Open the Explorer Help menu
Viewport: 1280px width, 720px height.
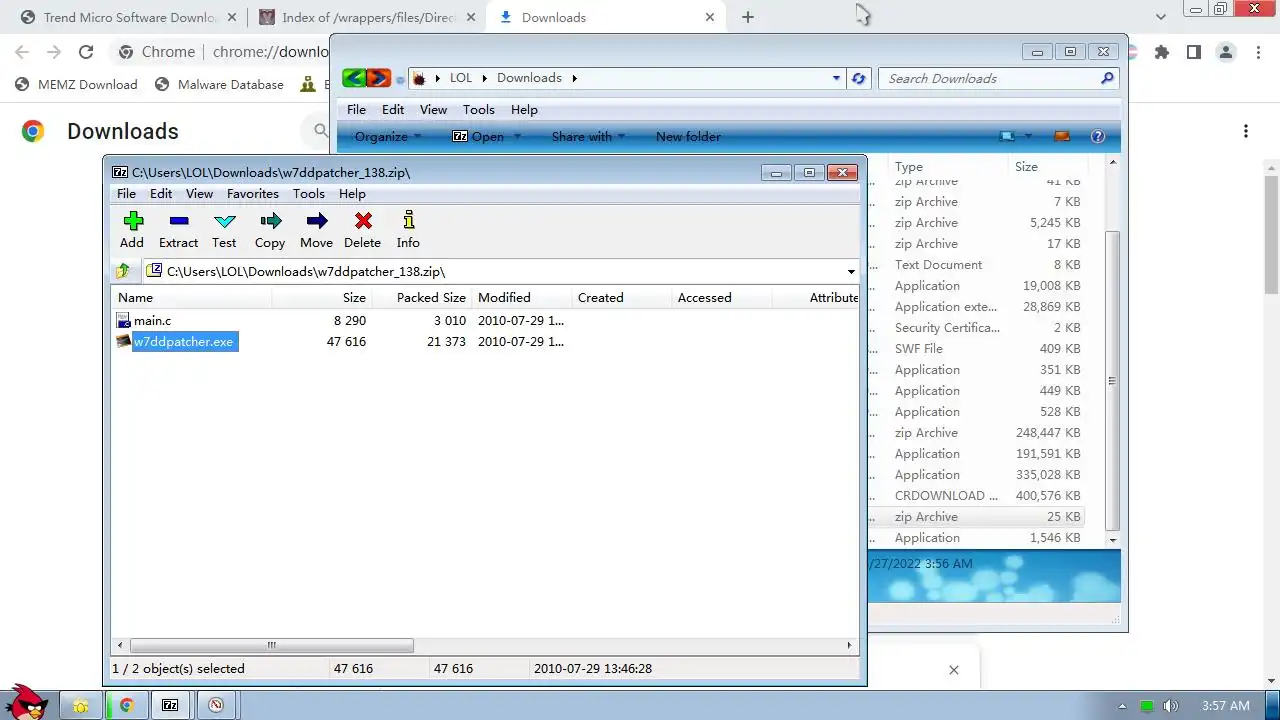click(x=524, y=109)
